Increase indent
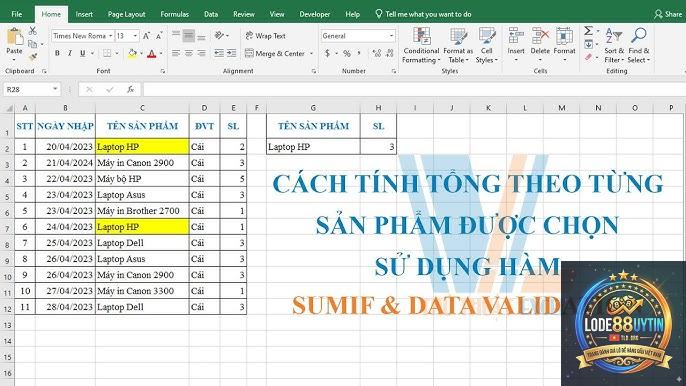 231,53
